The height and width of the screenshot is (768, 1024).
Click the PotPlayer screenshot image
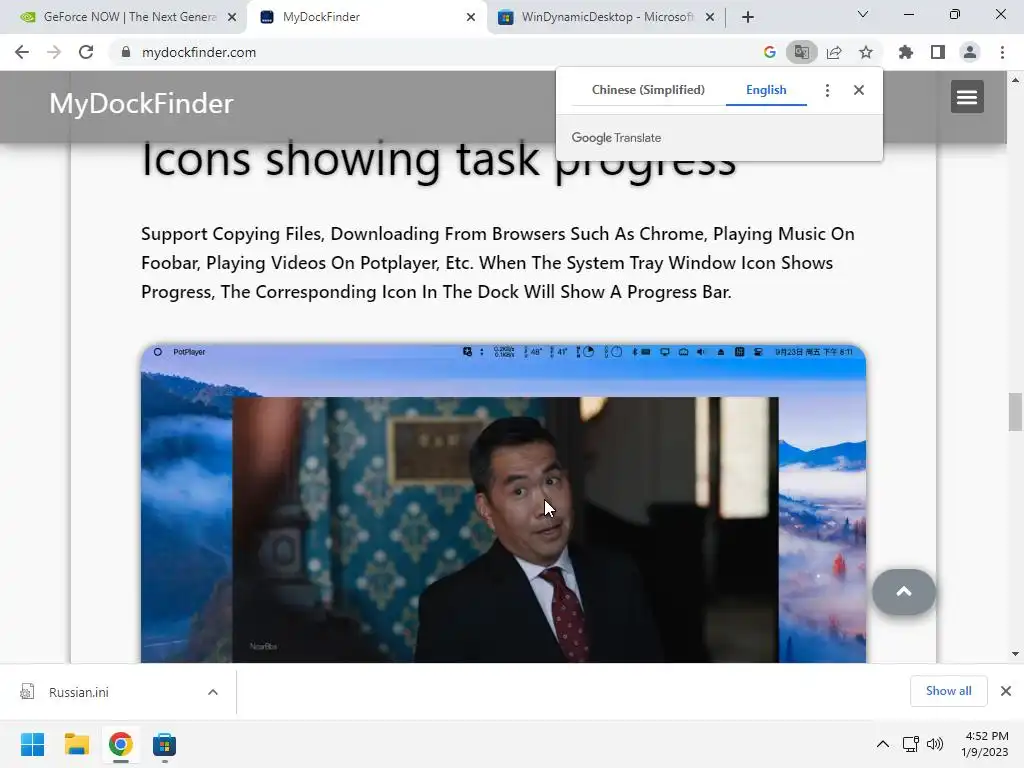(x=504, y=504)
